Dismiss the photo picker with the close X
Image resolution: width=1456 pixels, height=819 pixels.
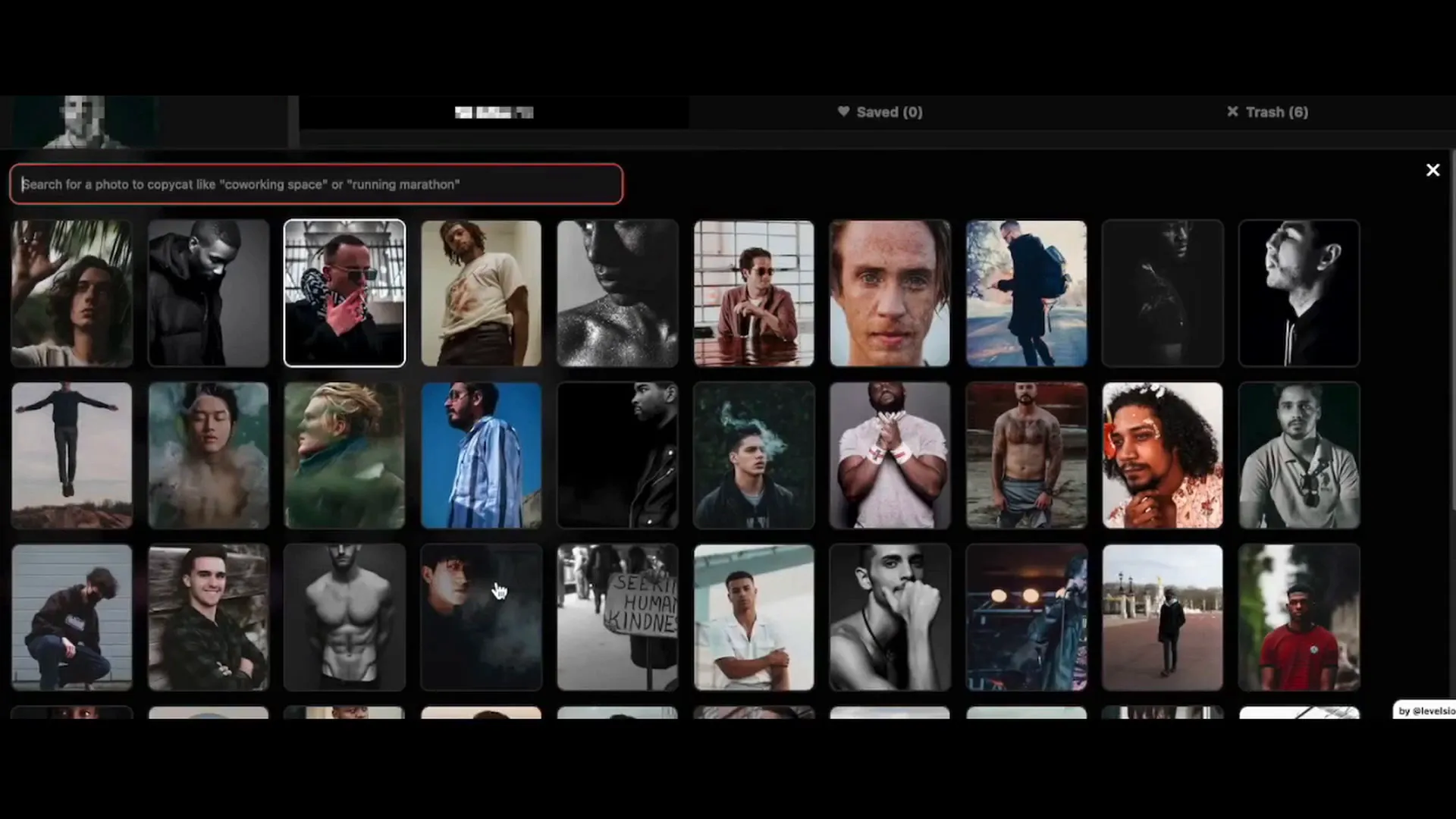coord(1432,170)
